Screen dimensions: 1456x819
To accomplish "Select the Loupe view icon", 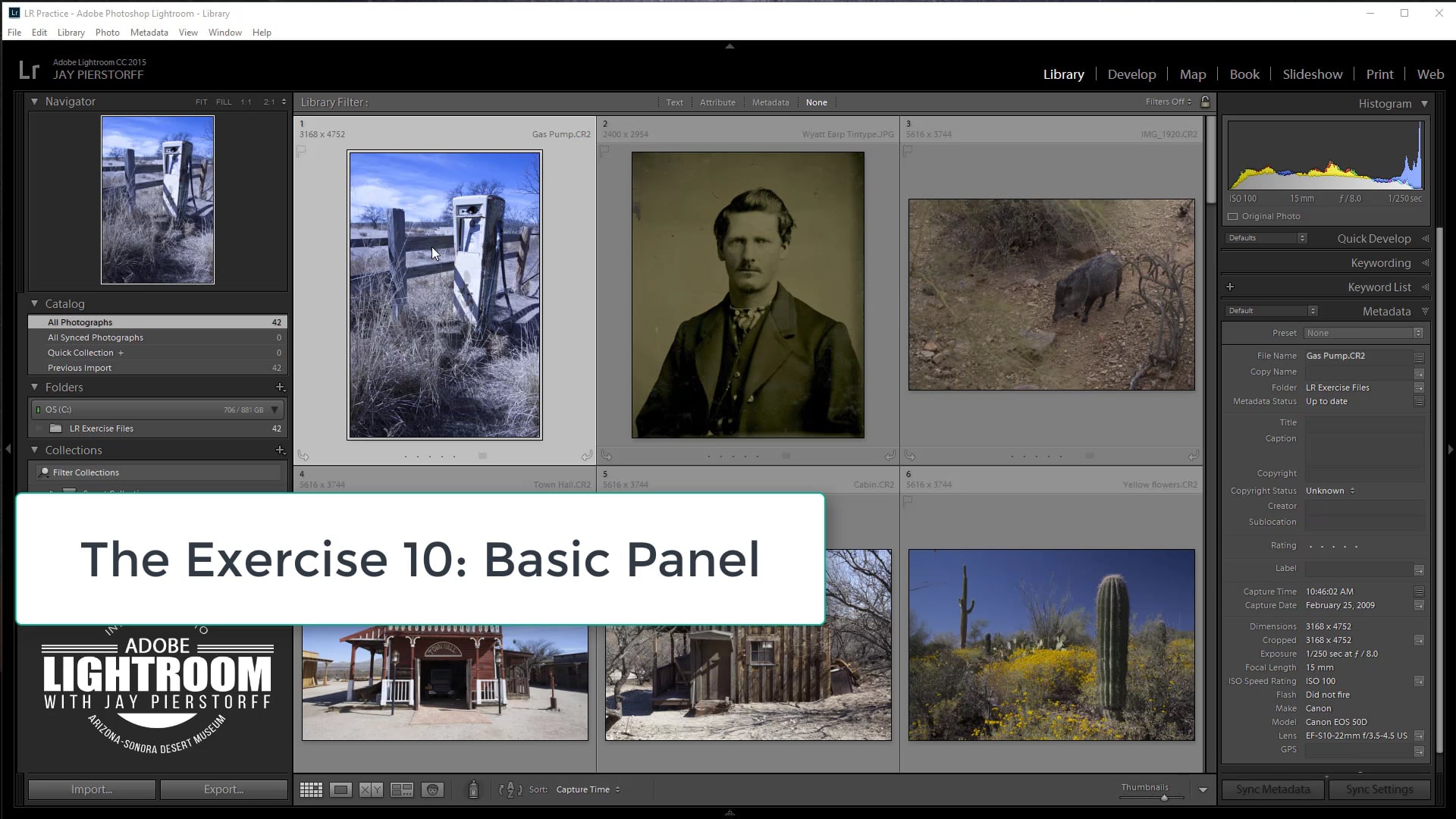I will 340,789.
